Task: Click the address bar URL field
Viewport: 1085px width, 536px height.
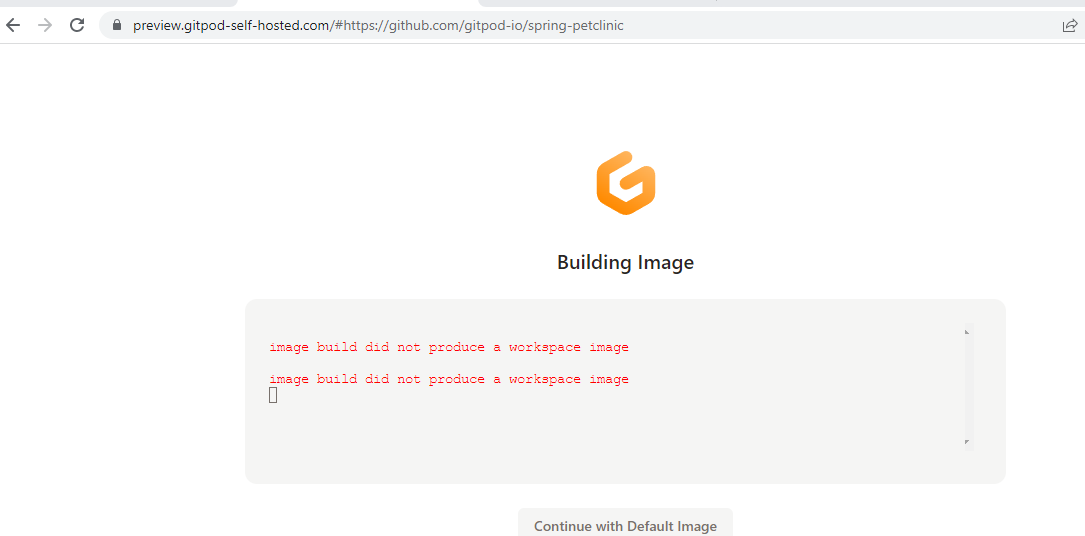Action: click(592, 26)
